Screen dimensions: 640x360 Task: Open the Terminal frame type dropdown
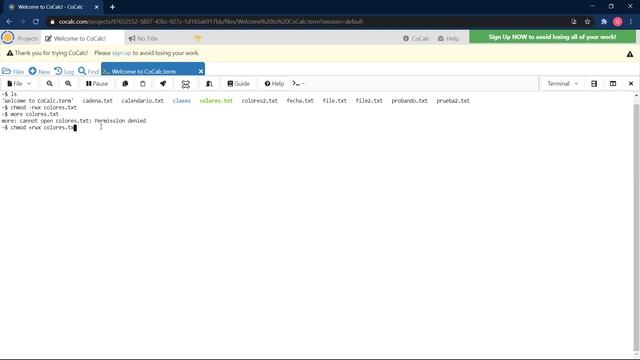[x=563, y=84]
